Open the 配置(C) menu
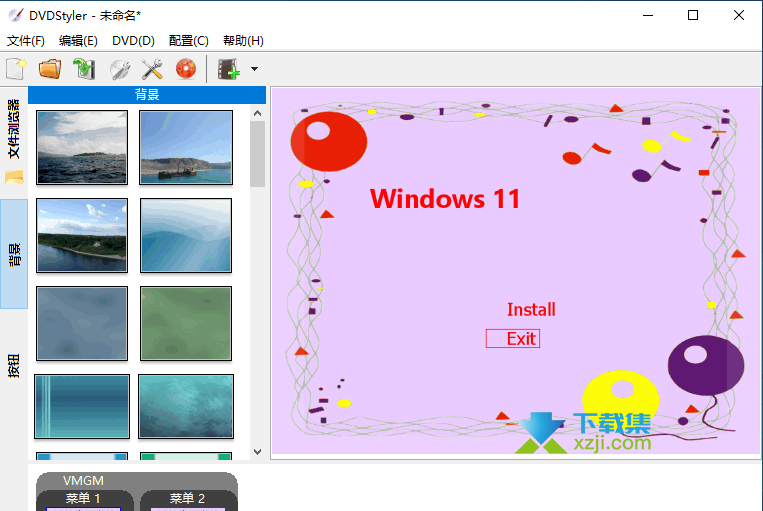Screen dimensions: 763x511 click(189, 40)
